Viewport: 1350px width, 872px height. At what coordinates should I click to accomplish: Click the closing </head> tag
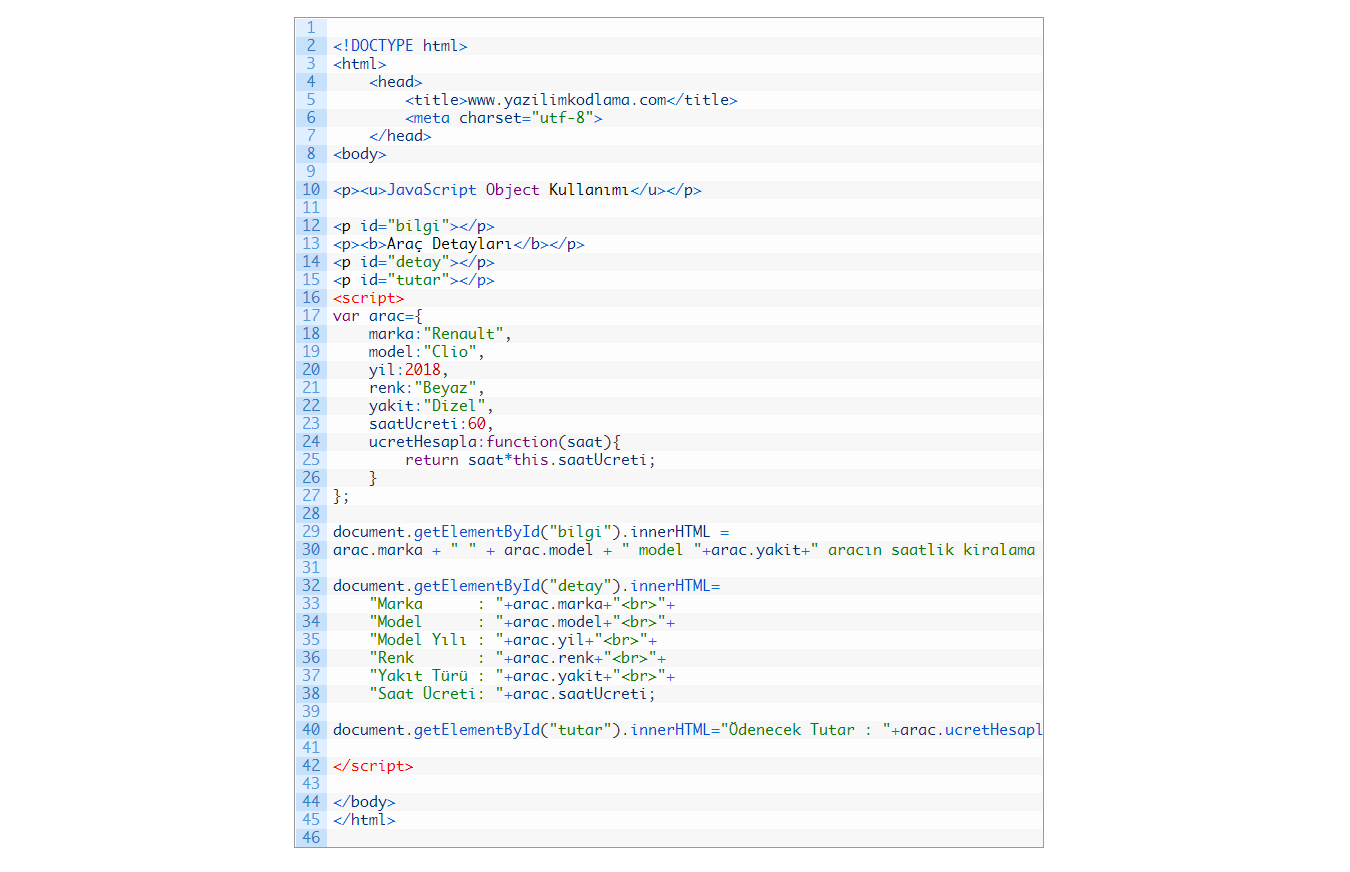(x=400, y=136)
